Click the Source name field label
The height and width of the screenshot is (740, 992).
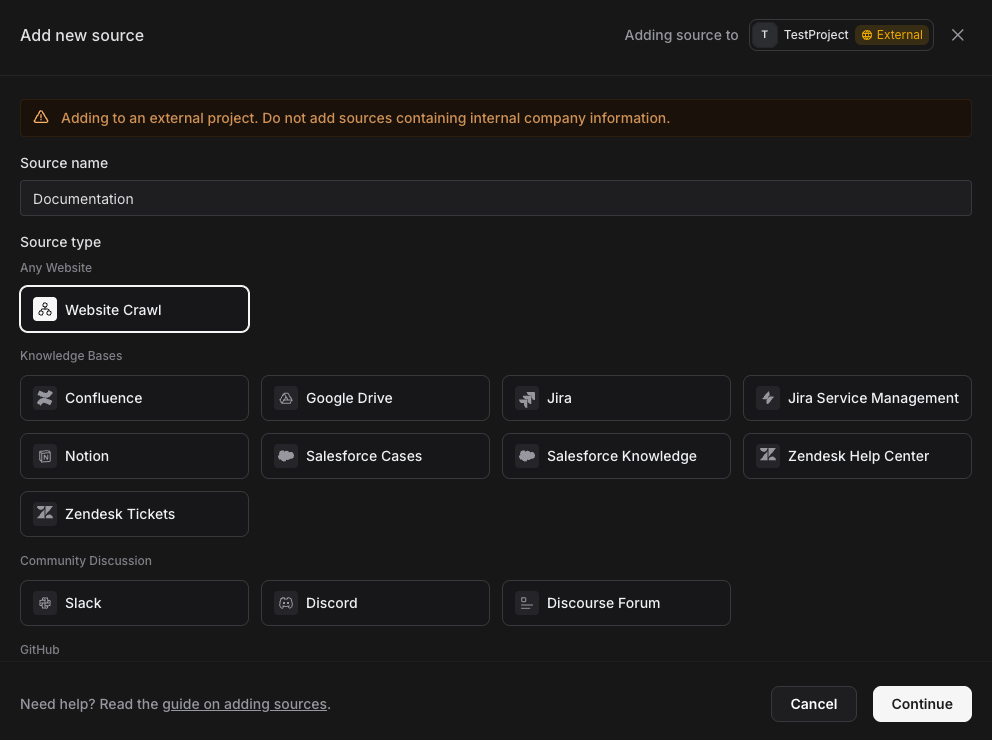pyautogui.click(x=64, y=163)
